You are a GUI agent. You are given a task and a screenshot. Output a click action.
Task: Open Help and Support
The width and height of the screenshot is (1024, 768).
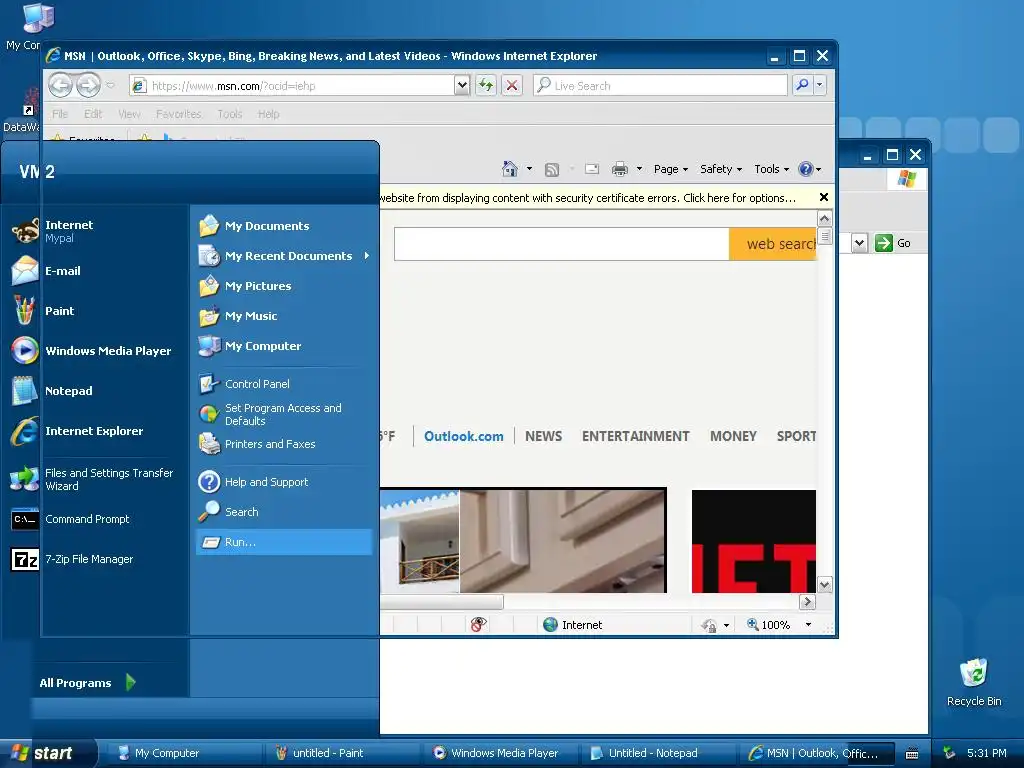[284, 482]
